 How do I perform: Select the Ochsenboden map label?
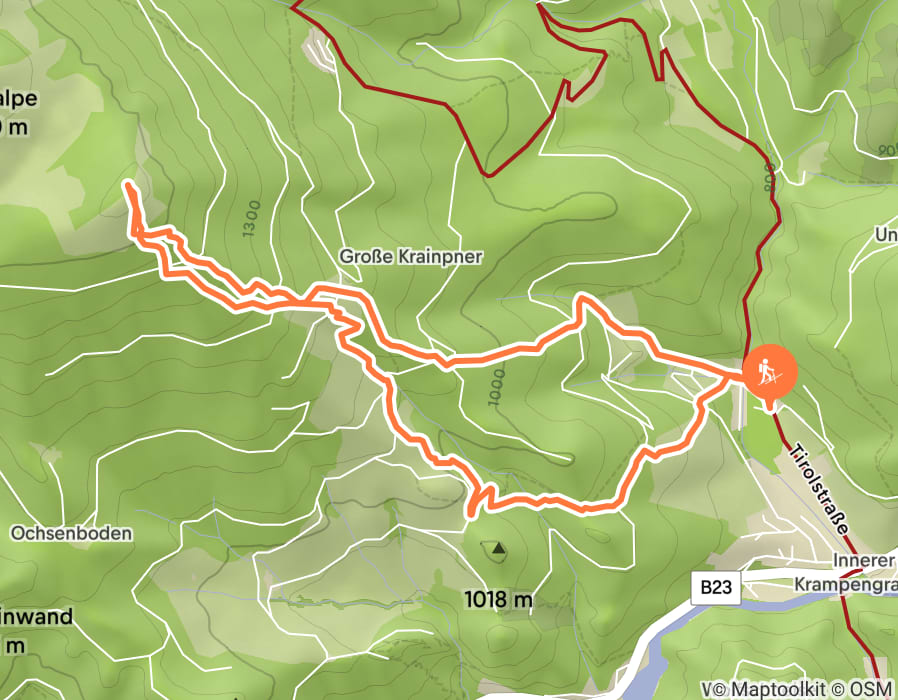click(x=72, y=533)
